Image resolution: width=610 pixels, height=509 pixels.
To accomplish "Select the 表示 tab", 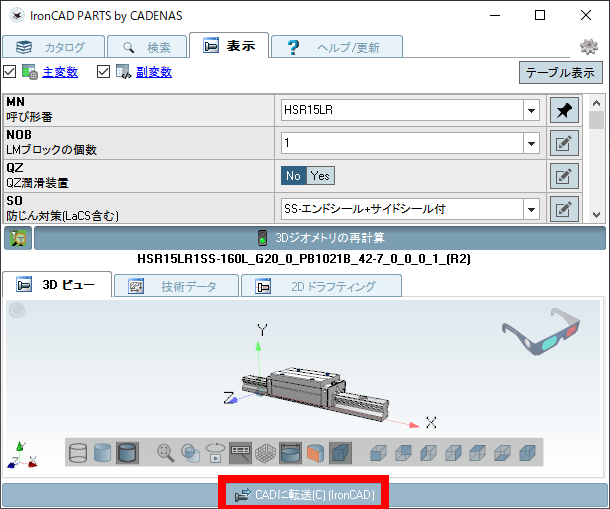I will [229, 46].
